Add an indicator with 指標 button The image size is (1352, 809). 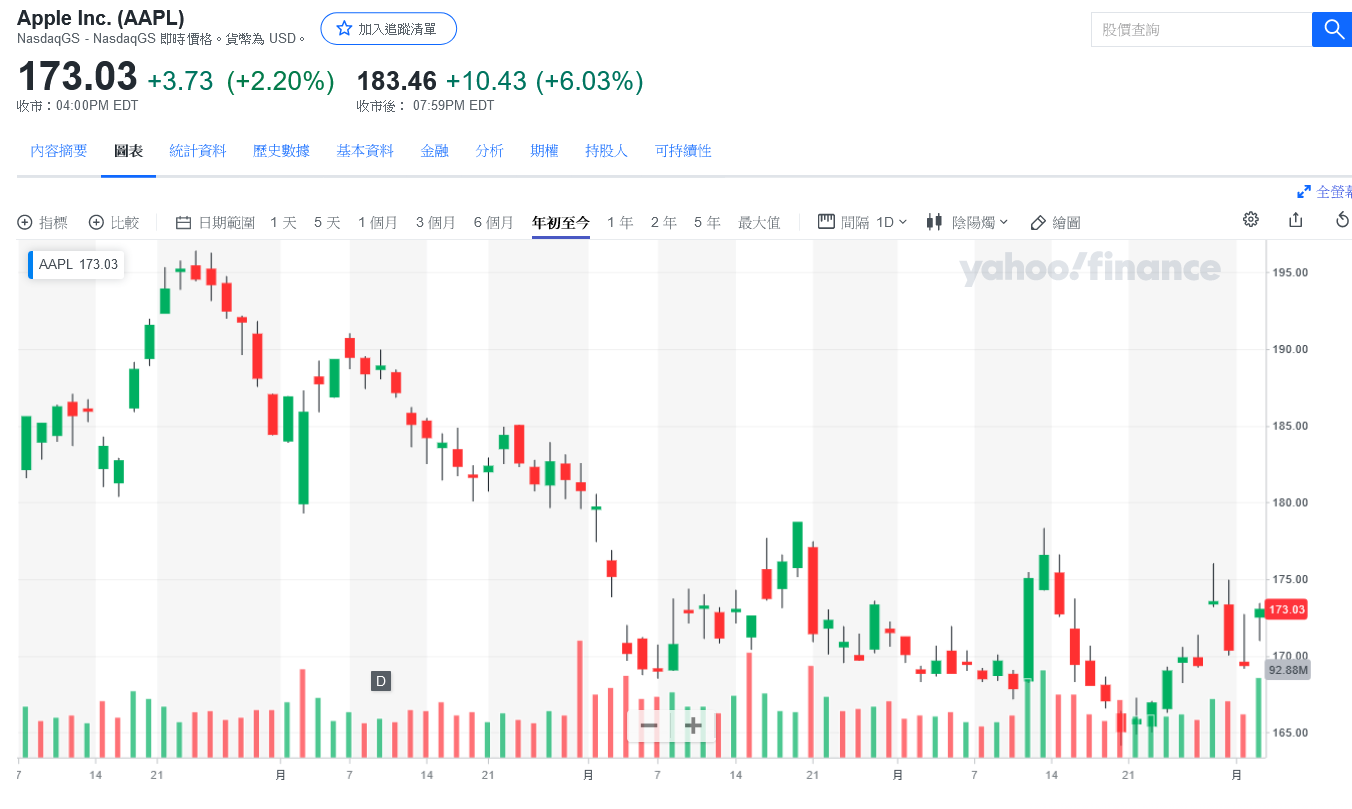(x=43, y=222)
